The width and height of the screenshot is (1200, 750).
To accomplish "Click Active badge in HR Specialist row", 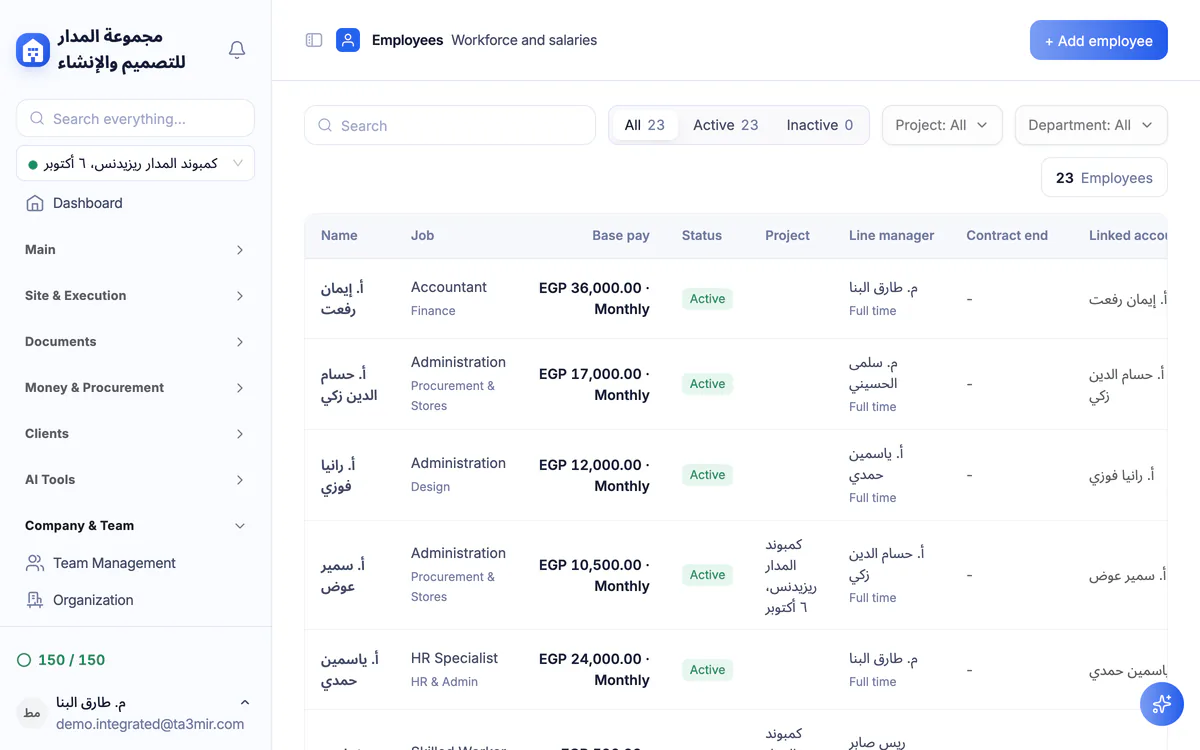I will point(707,670).
